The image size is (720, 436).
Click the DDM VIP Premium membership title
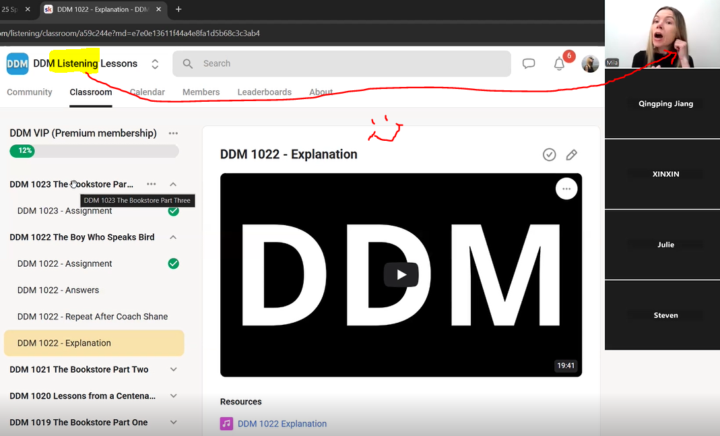(83, 133)
